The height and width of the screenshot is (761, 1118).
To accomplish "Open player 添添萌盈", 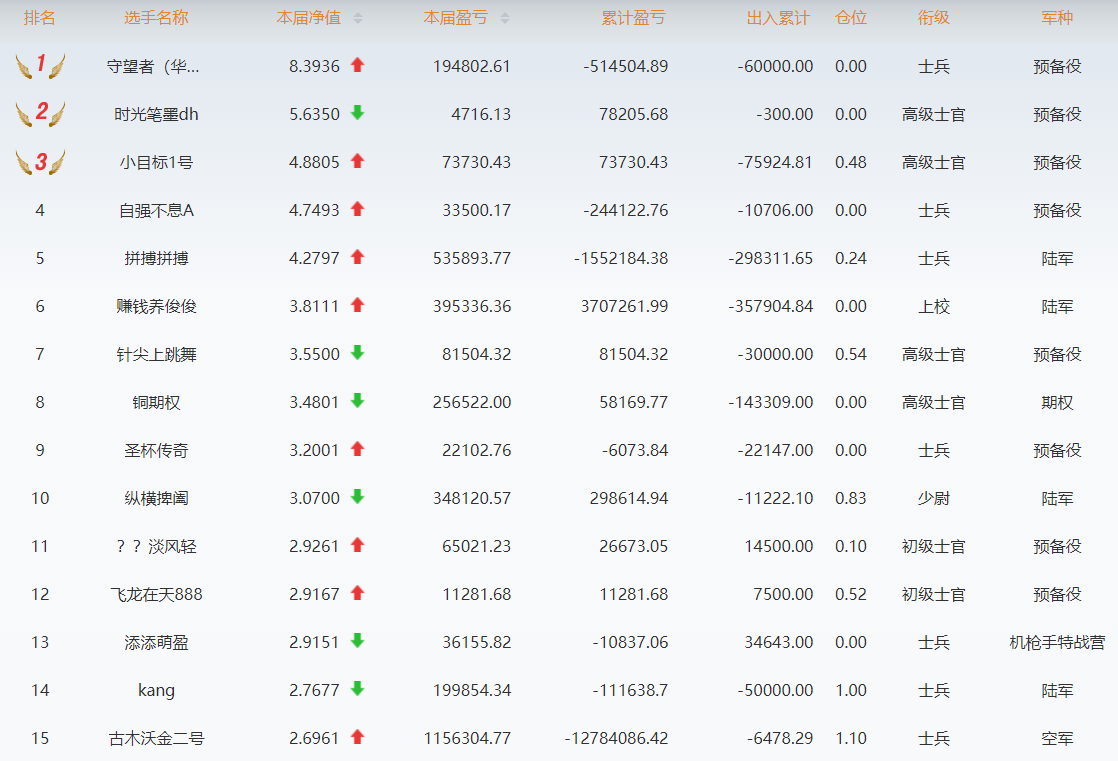I will pyautogui.click(x=156, y=643).
